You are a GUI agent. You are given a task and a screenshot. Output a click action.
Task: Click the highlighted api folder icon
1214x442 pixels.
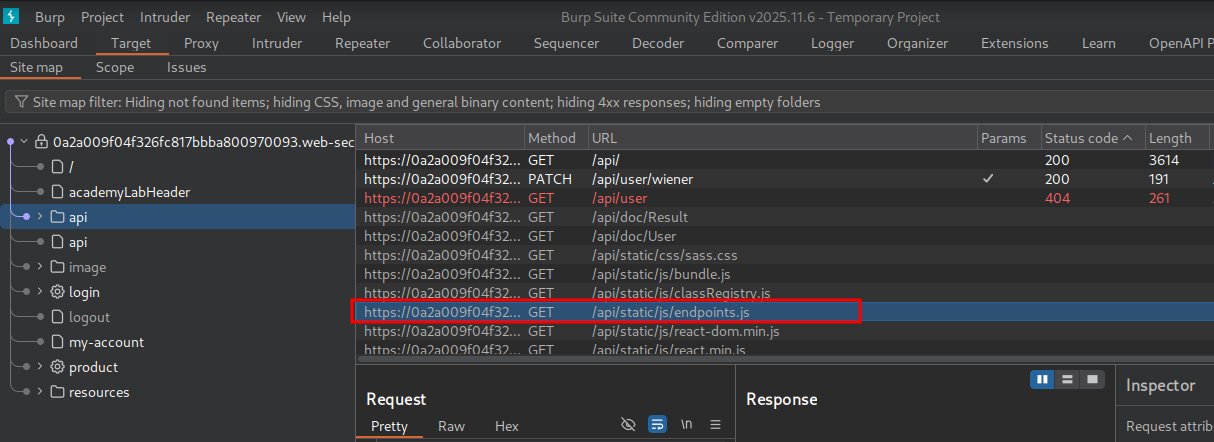pos(57,217)
